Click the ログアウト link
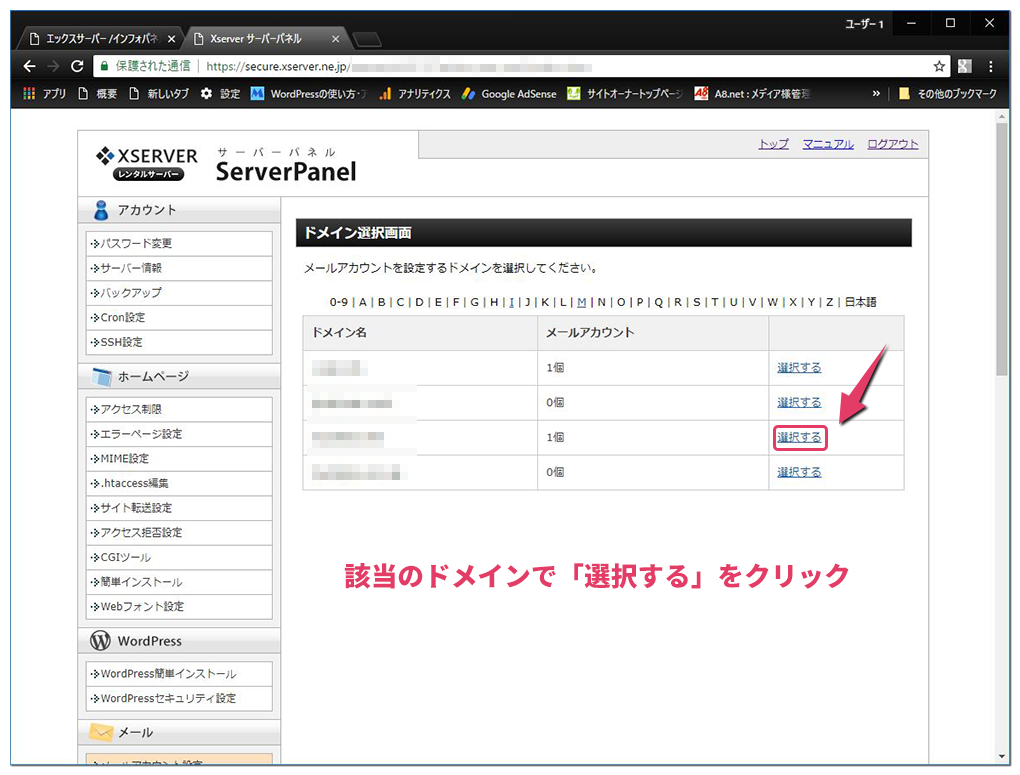1020x775 pixels. [x=891, y=144]
